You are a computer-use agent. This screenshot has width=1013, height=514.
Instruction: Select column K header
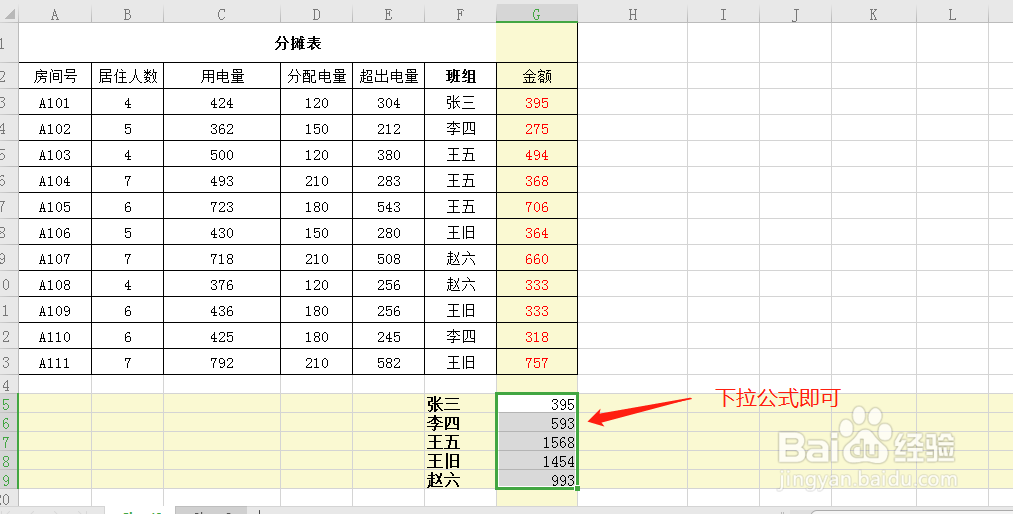point(873,14)
